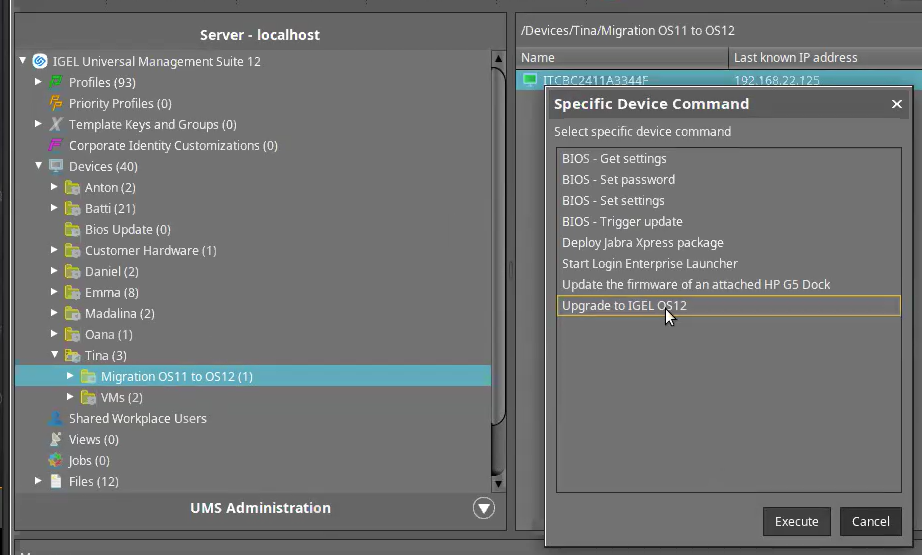Click the Batti folder icon

click(72, 209)
